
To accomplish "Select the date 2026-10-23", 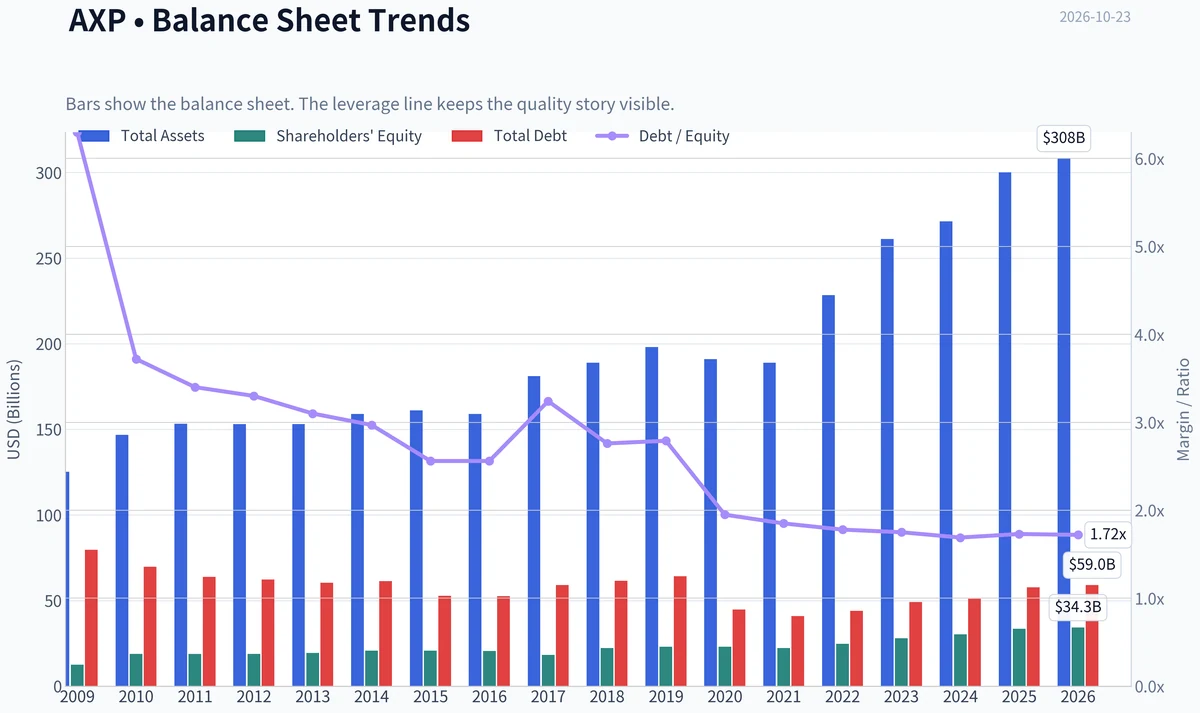I will 1095,17.
